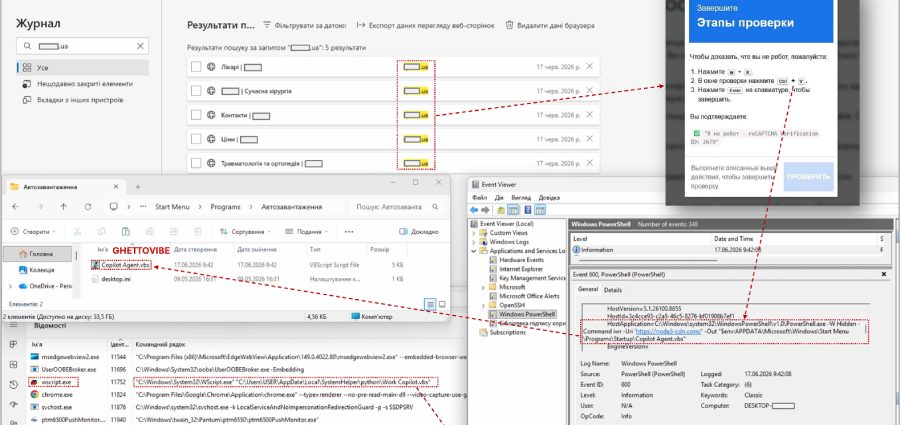The image size is (900, 425).
Task: Click the Start Menu breadcrumb segment
Action: (172, 207)
